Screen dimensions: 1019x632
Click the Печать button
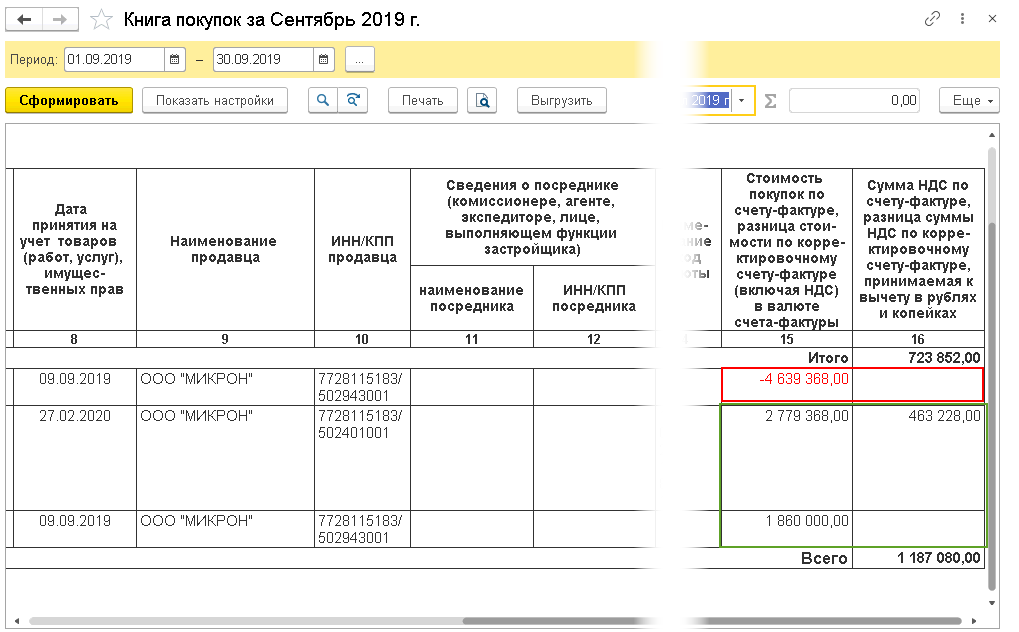(422, 101)
